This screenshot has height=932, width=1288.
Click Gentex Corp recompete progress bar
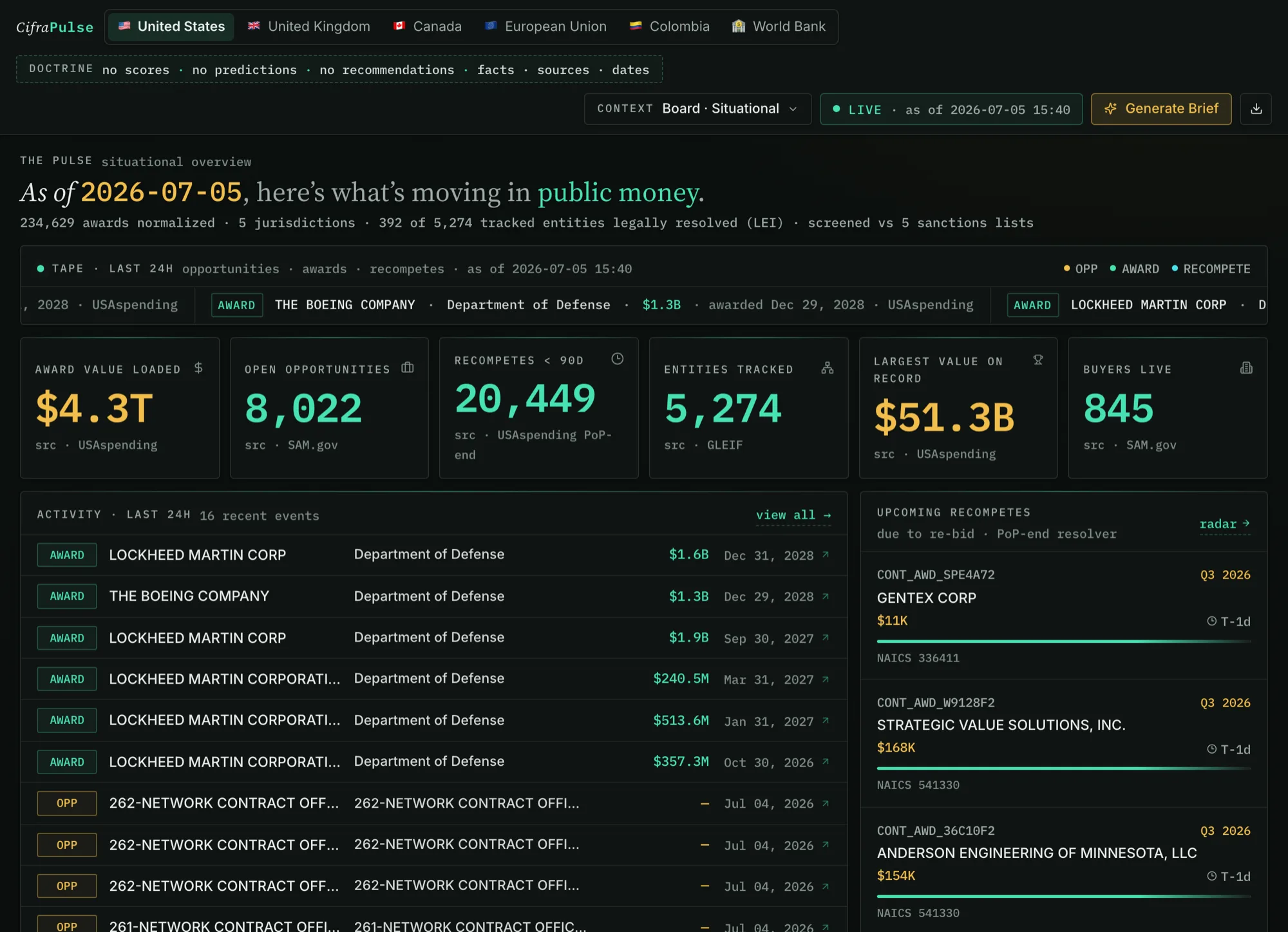click(x=1064, y=641)
